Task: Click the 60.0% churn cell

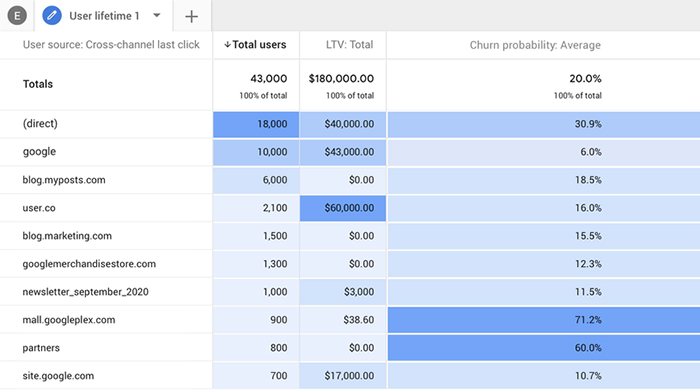Action: 544,348
